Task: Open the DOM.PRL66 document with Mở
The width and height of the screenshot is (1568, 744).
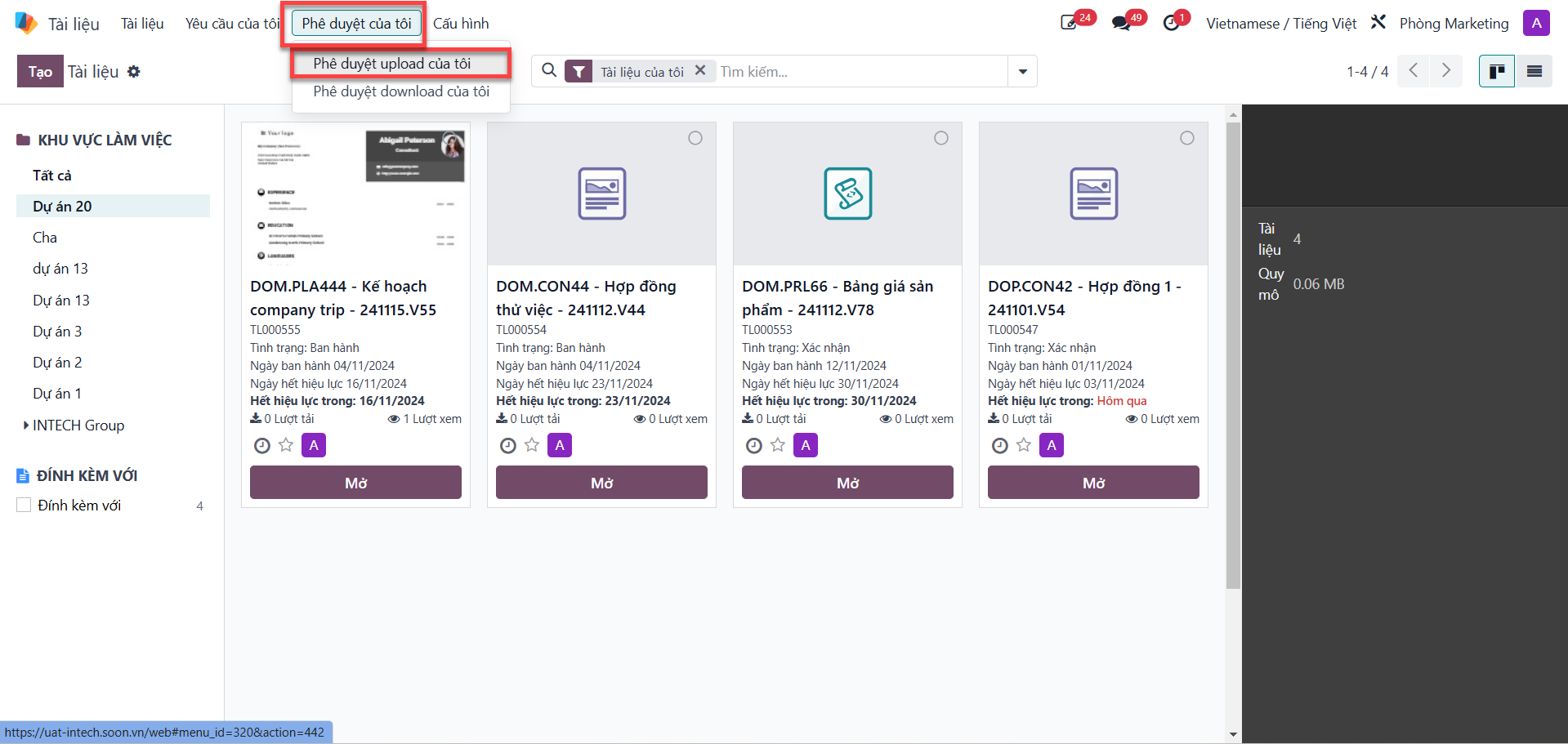Action: click(847, 483)
